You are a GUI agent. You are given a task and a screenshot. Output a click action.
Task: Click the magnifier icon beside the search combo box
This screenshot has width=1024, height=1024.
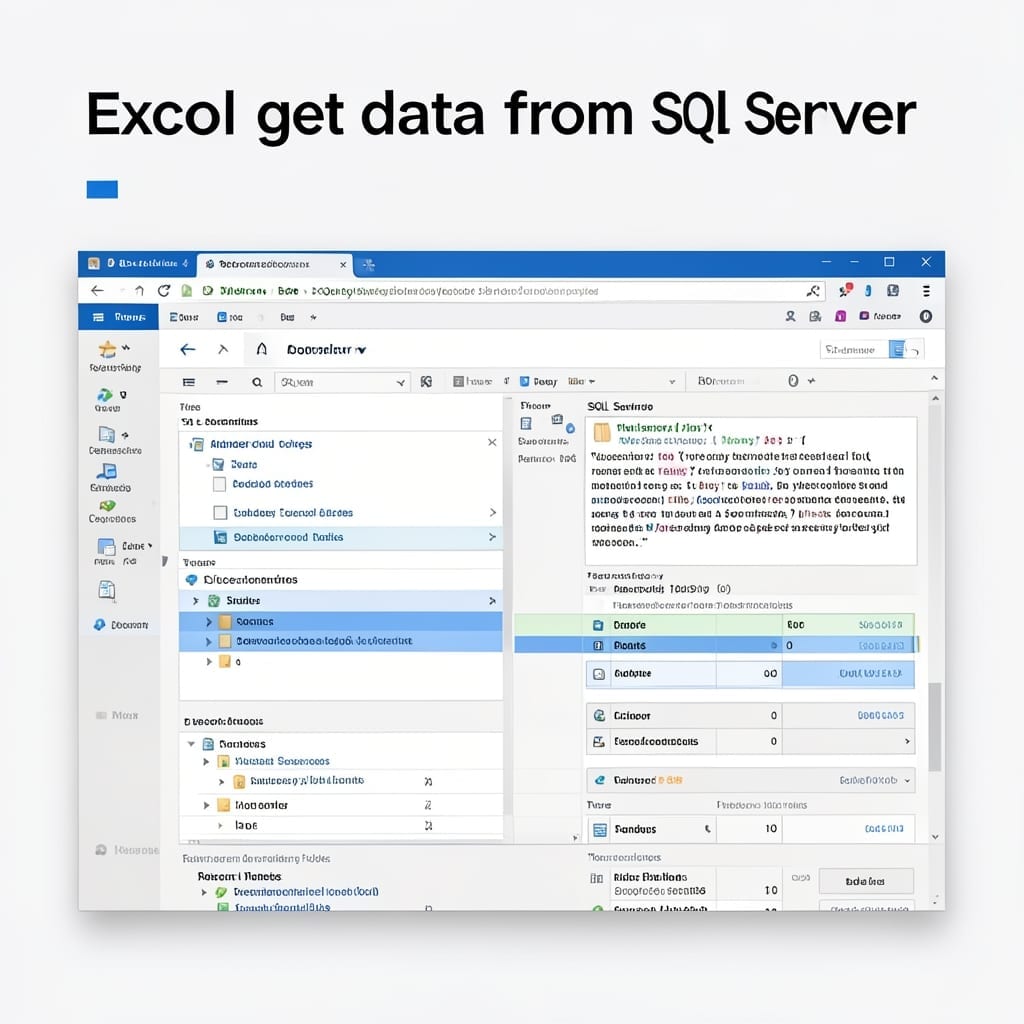coord(257,382)
